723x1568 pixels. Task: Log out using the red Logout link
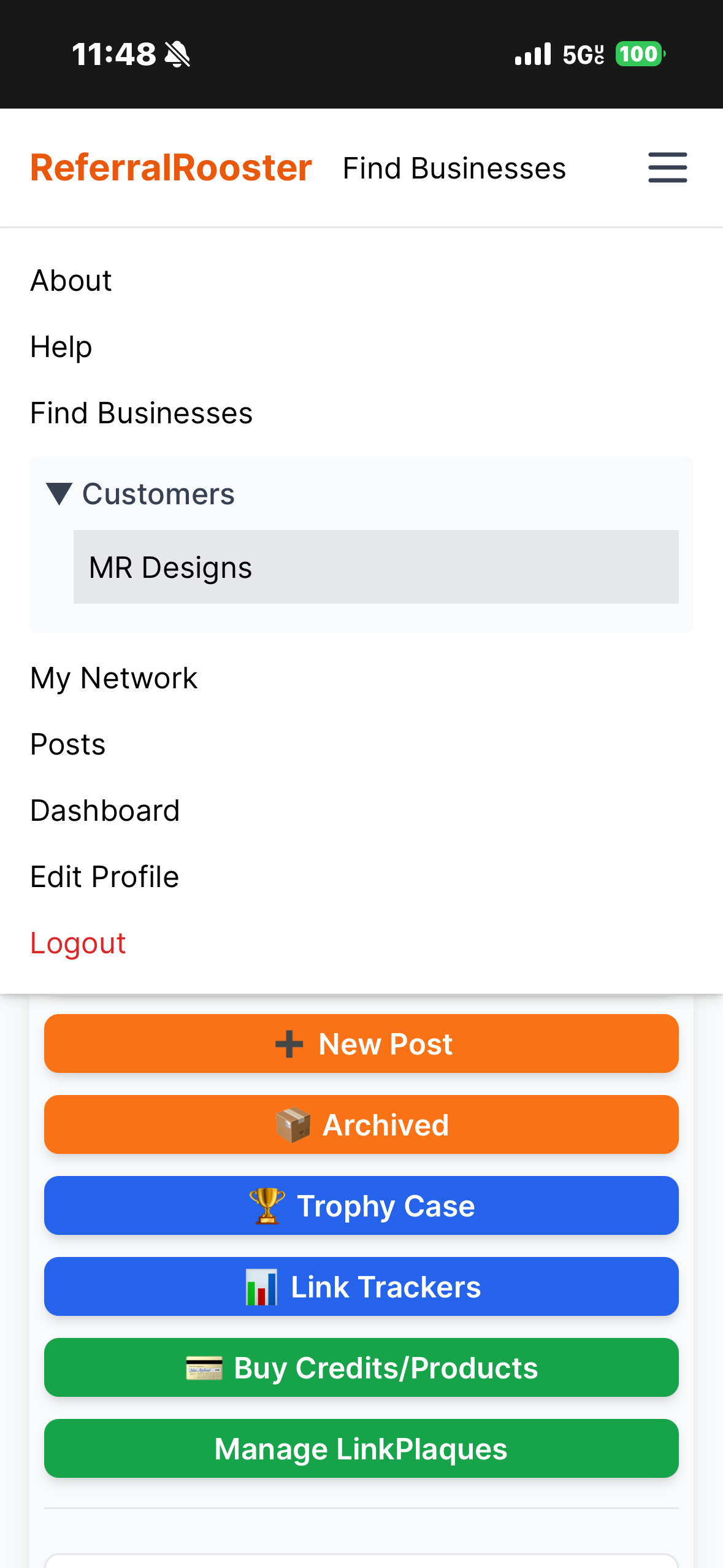pyautogui.click(x=78, y=943)
